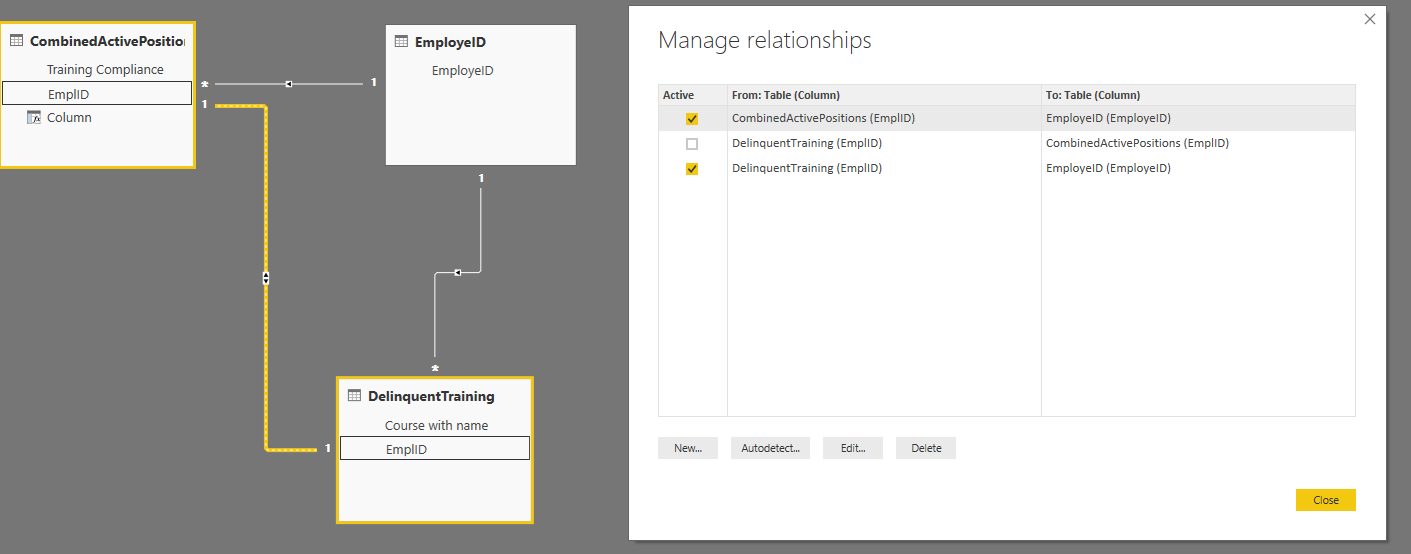This screenshot has width=1411, height=554.
Task: Click the Autodetect... button
Action: click(770, 448)
